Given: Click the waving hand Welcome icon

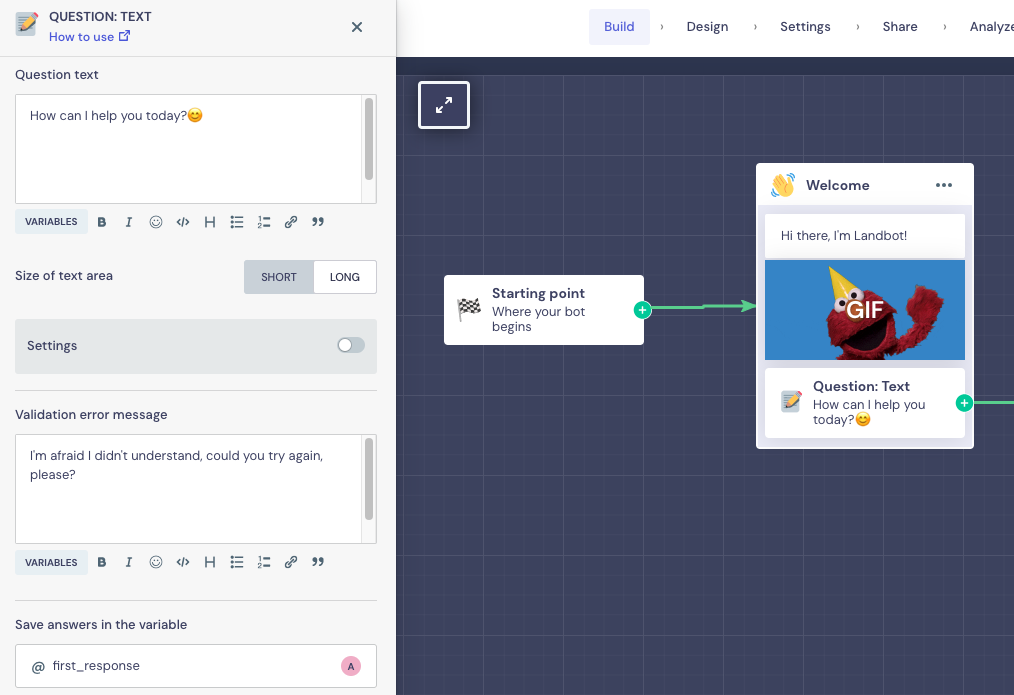Looking at the screenshot, I should coord(782,185).
